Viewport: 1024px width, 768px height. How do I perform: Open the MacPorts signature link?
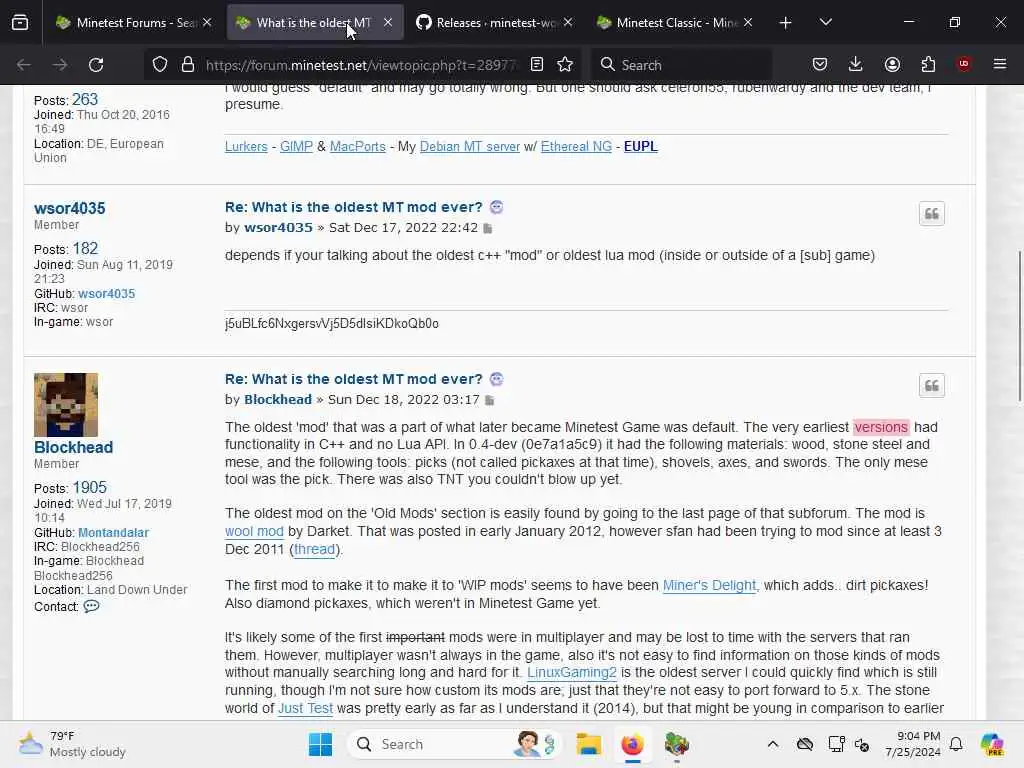click(357, 146)
